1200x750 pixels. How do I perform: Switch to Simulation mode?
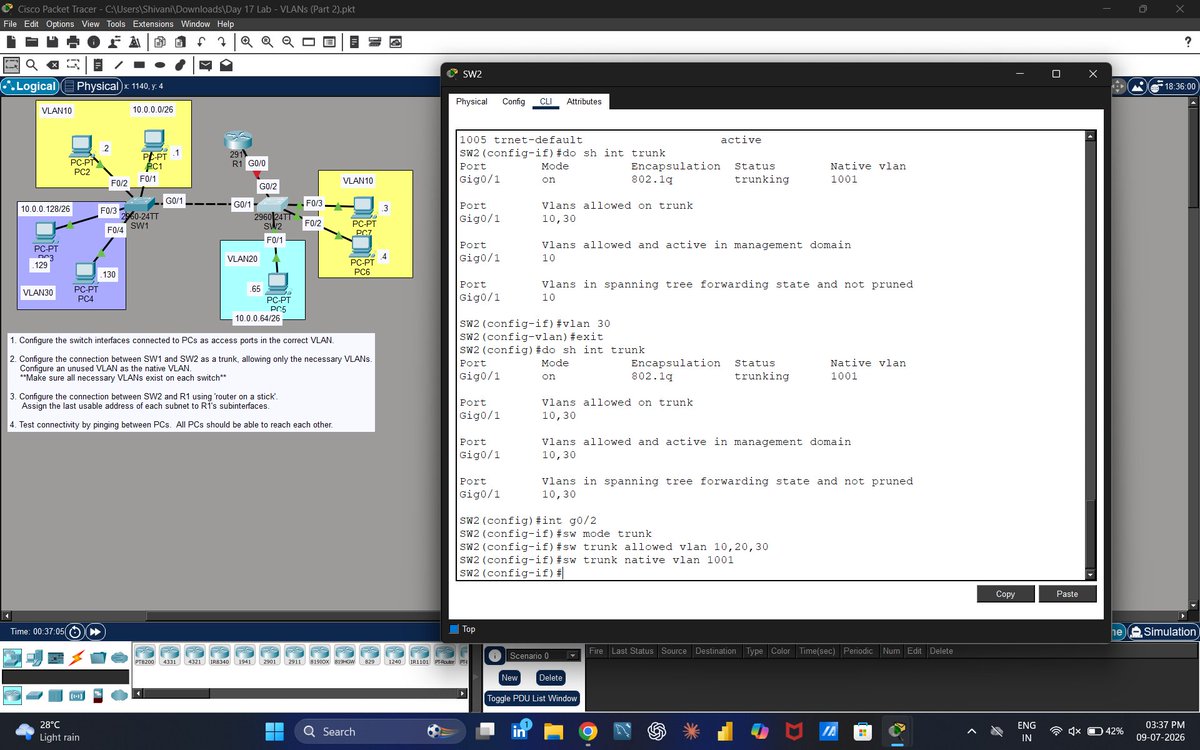tap(1161, 632)
